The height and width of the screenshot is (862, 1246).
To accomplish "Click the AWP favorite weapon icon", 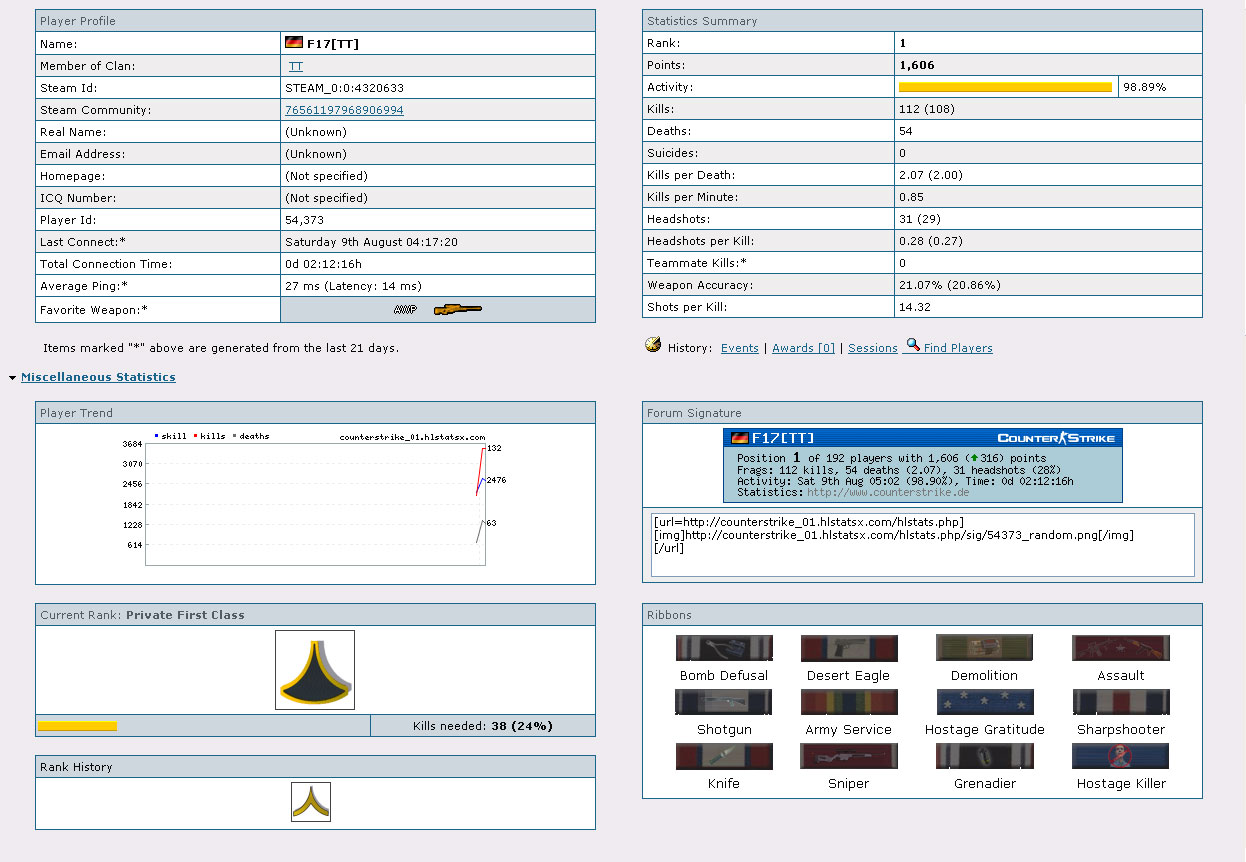I will point(438,310).
